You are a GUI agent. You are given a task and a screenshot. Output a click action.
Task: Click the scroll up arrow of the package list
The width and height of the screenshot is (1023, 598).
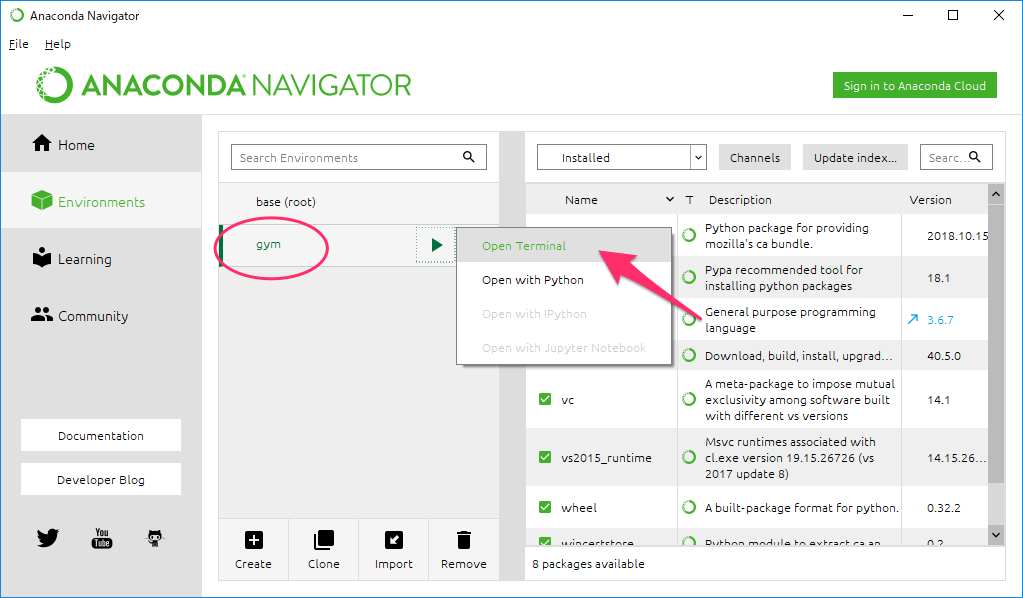pyautogui.click(x=996, y=194)
